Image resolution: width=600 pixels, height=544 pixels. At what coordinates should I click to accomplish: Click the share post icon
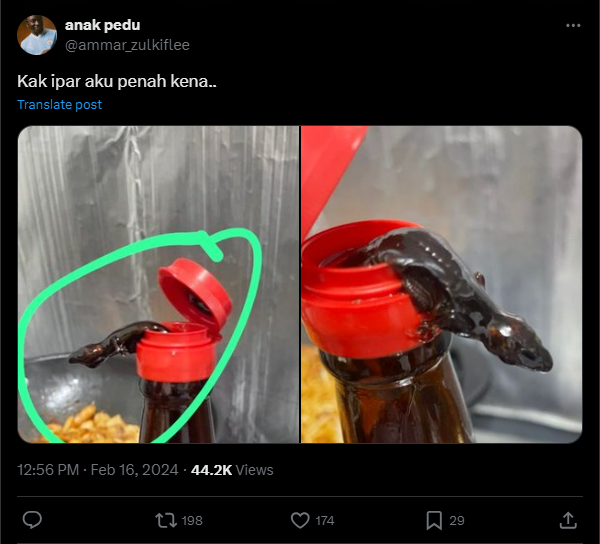click(x=568, y=520)
